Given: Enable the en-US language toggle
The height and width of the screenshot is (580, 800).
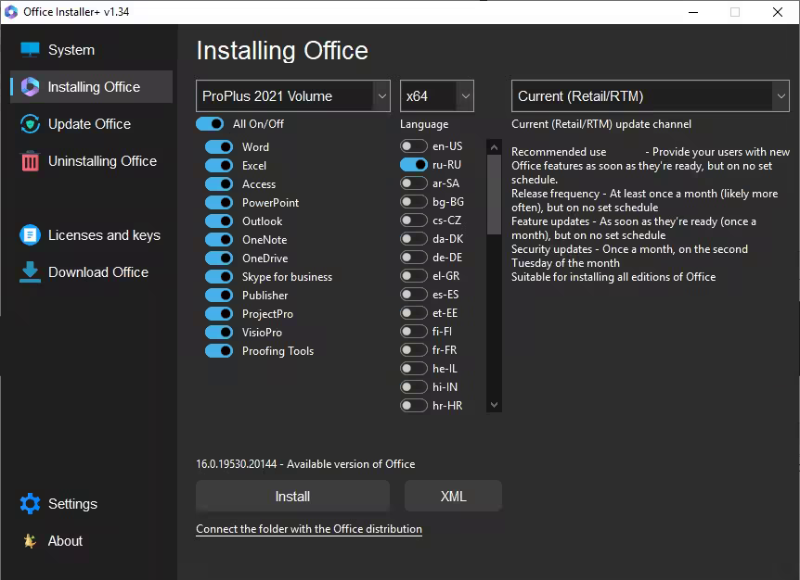Looking at the screenshot, I should click(x=413, y=147).
